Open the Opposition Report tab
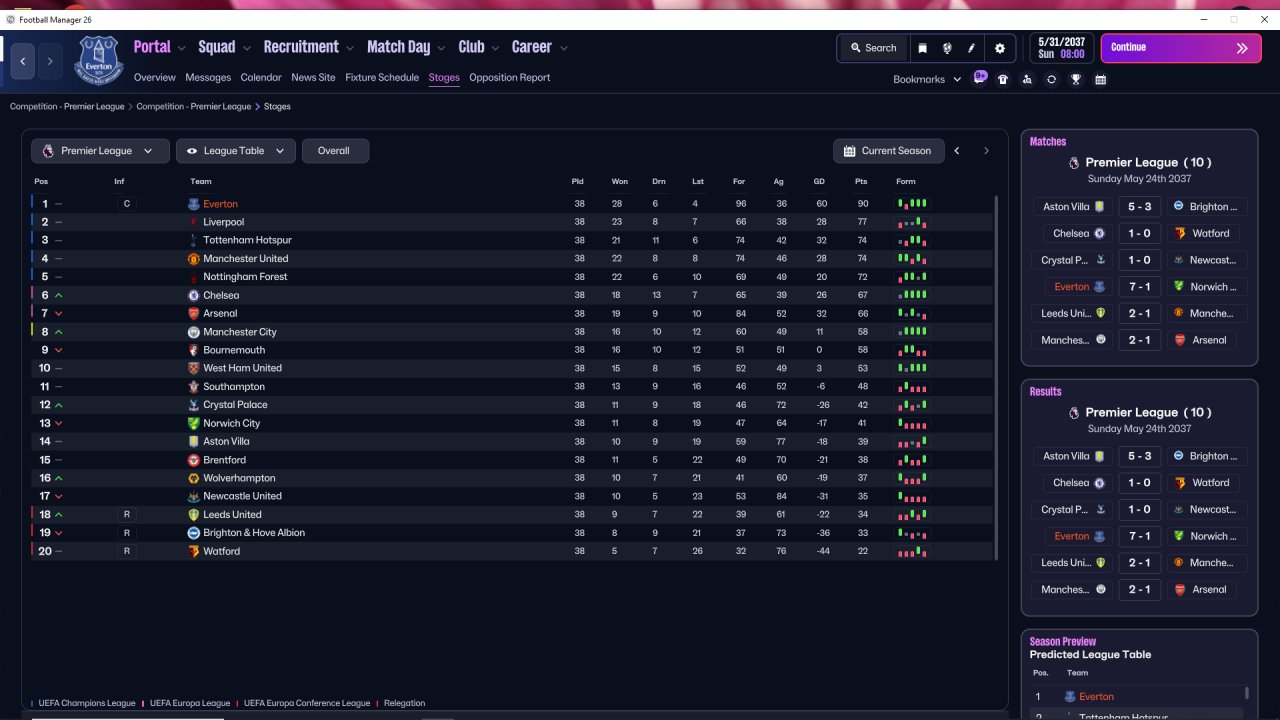Image resolution: width=1280 pixels, height=720 pixels. [x=509, y=77]
